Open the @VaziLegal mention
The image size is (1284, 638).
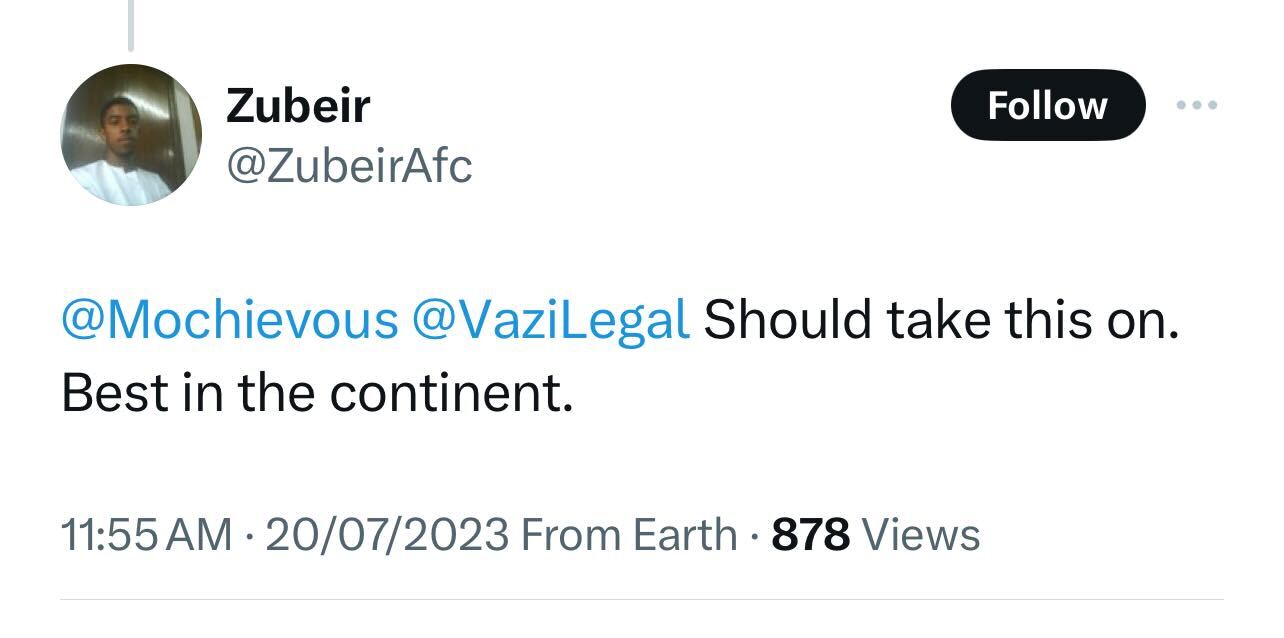coord(550,320)
